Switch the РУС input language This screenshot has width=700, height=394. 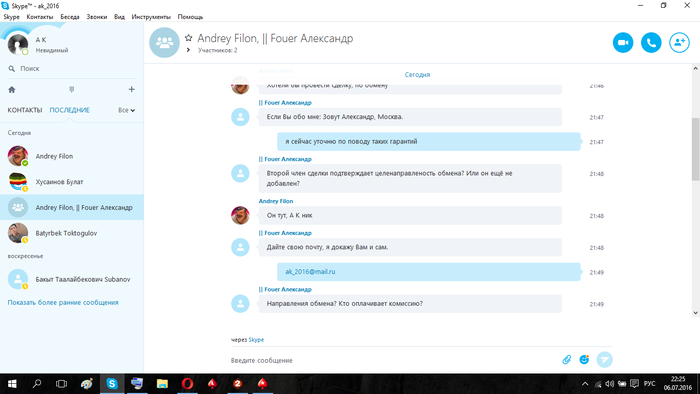tap(650, 384)
